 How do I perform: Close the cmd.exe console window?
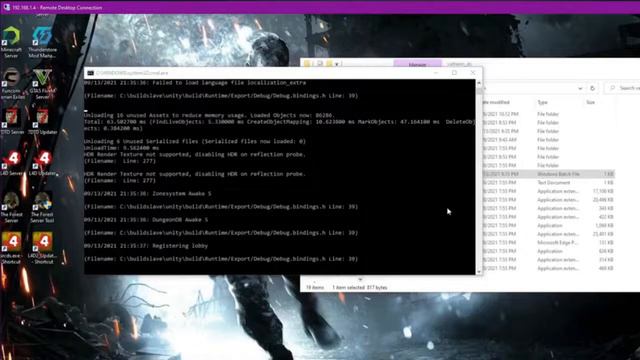(473, 73)
